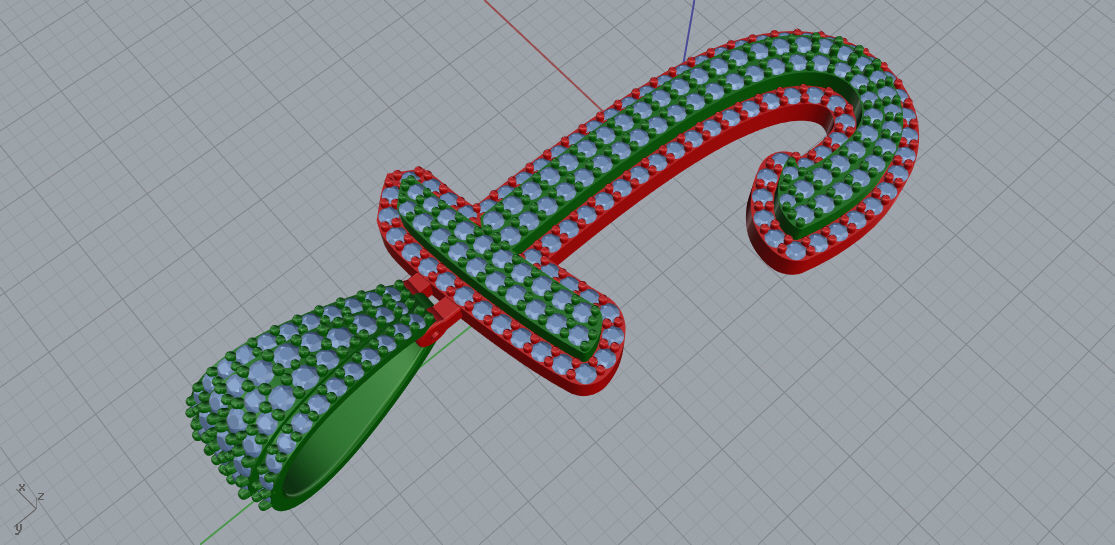This screenshot has height=545, width=1115.
Task: Click the red X-axis line at the top of the viewport
Action: pyautogui.click(x=543, y=56)
